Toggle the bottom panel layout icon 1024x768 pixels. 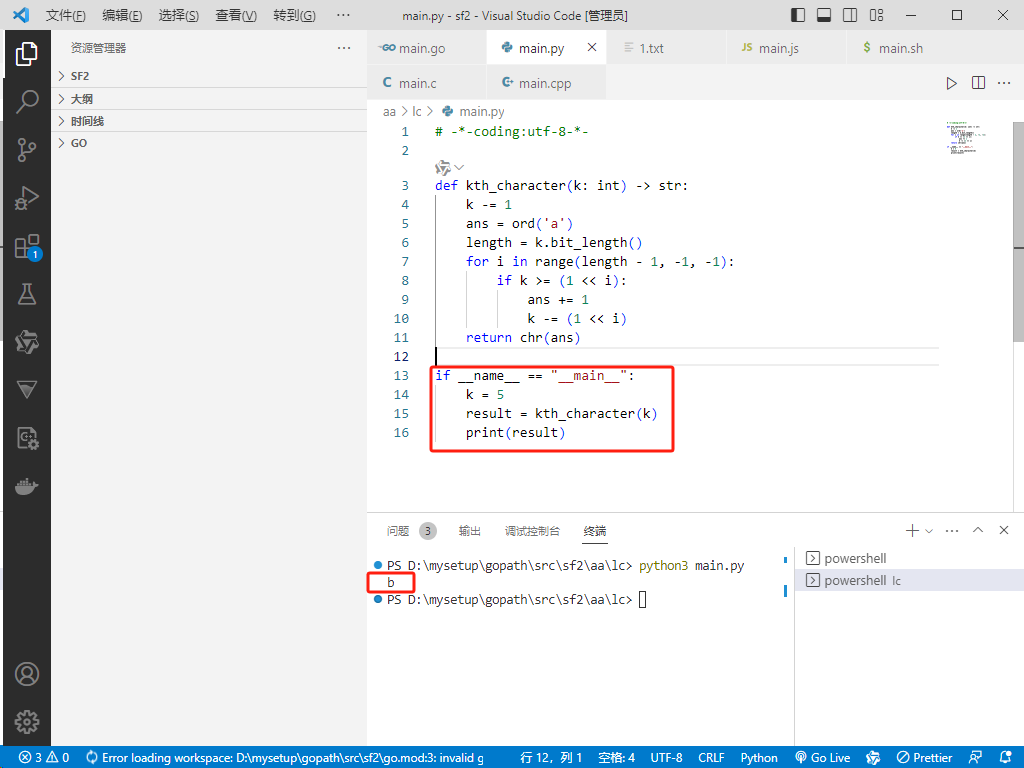click(x=824, y=15)
